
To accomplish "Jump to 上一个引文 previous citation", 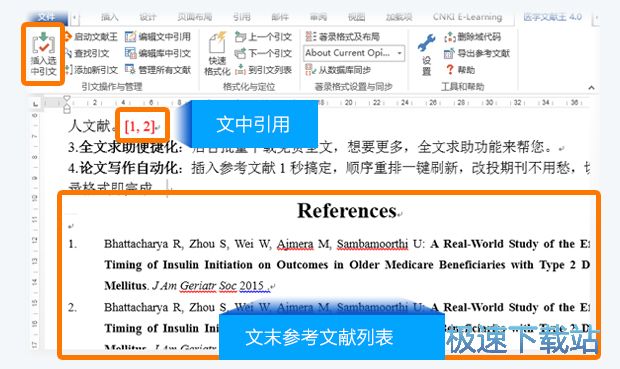I will [263, 37].
